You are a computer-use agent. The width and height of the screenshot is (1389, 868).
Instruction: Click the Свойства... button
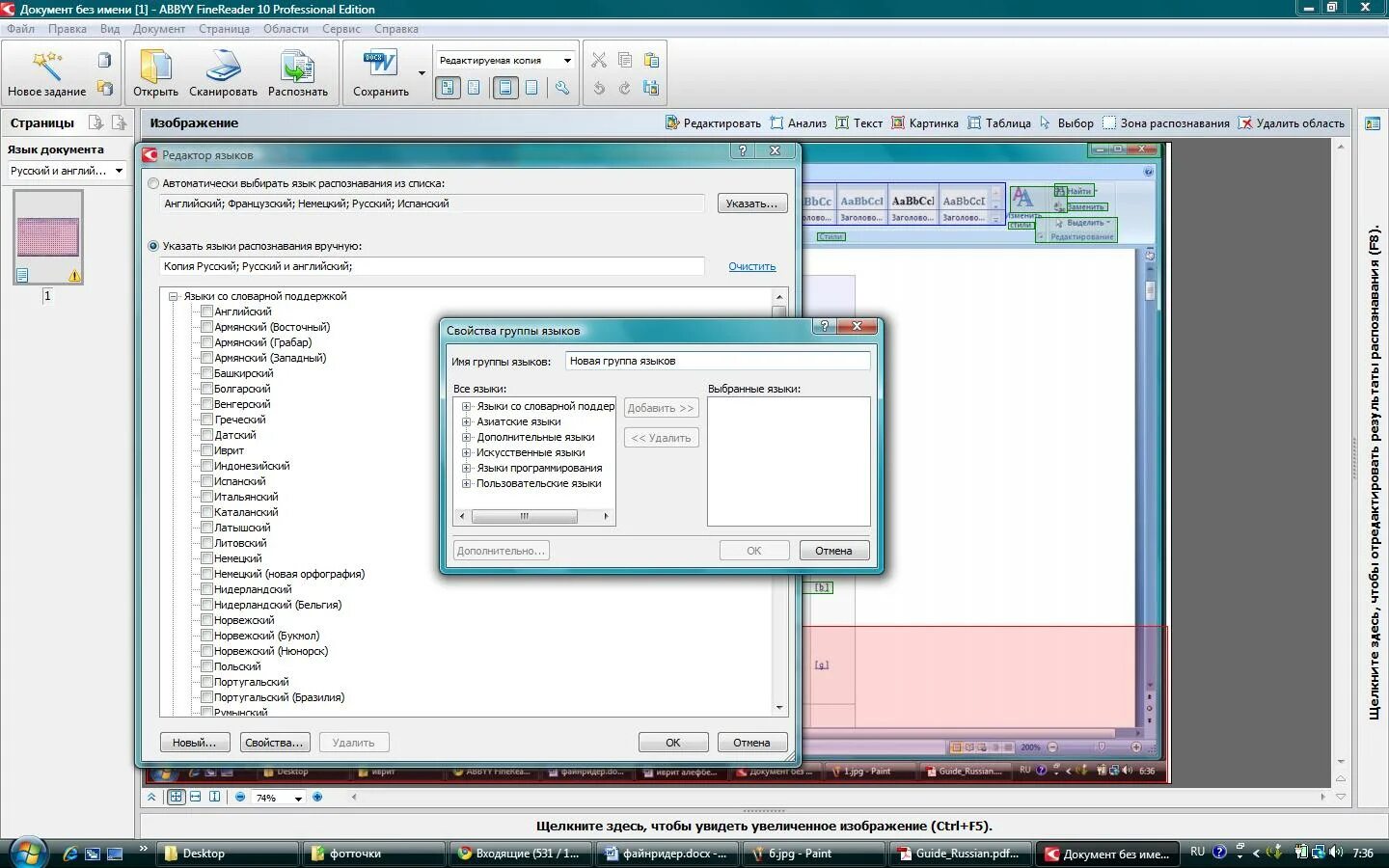[275, 743]
